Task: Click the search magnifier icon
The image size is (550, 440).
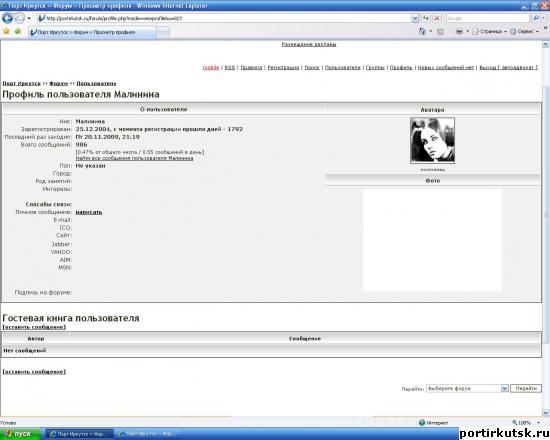Action: tap(536, 18)
